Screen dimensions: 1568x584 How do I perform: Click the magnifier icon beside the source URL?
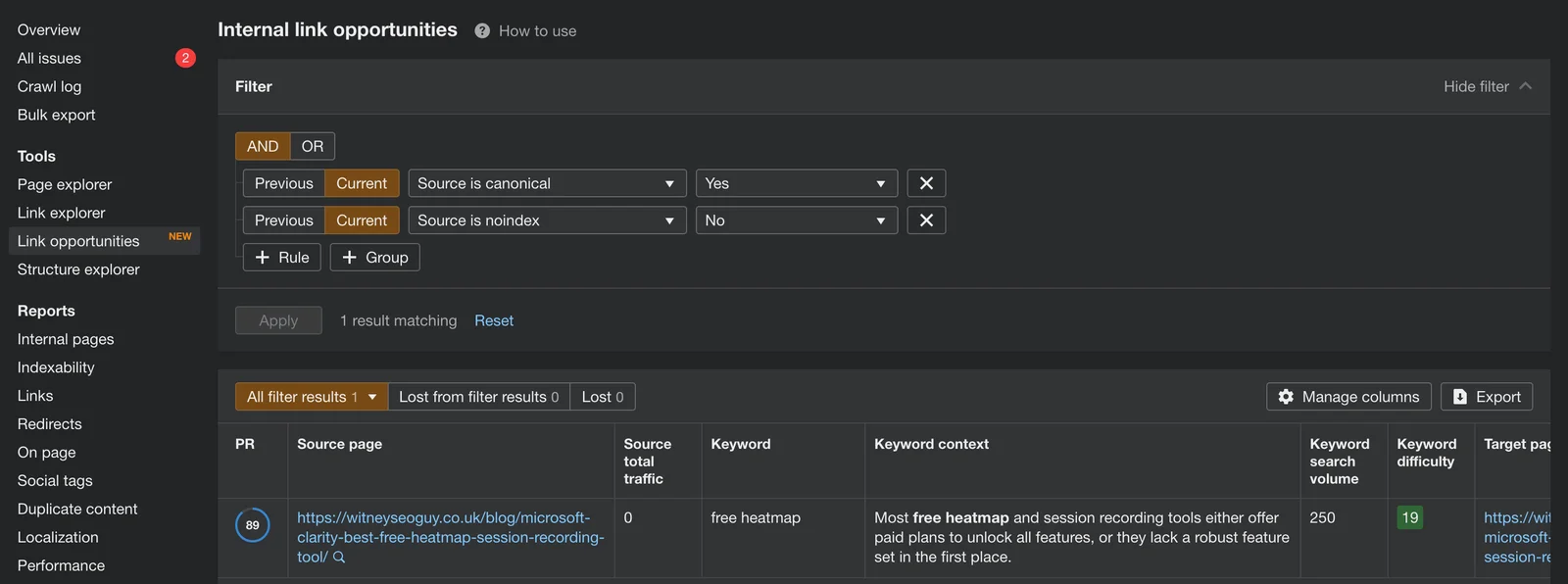click(339, 558)
